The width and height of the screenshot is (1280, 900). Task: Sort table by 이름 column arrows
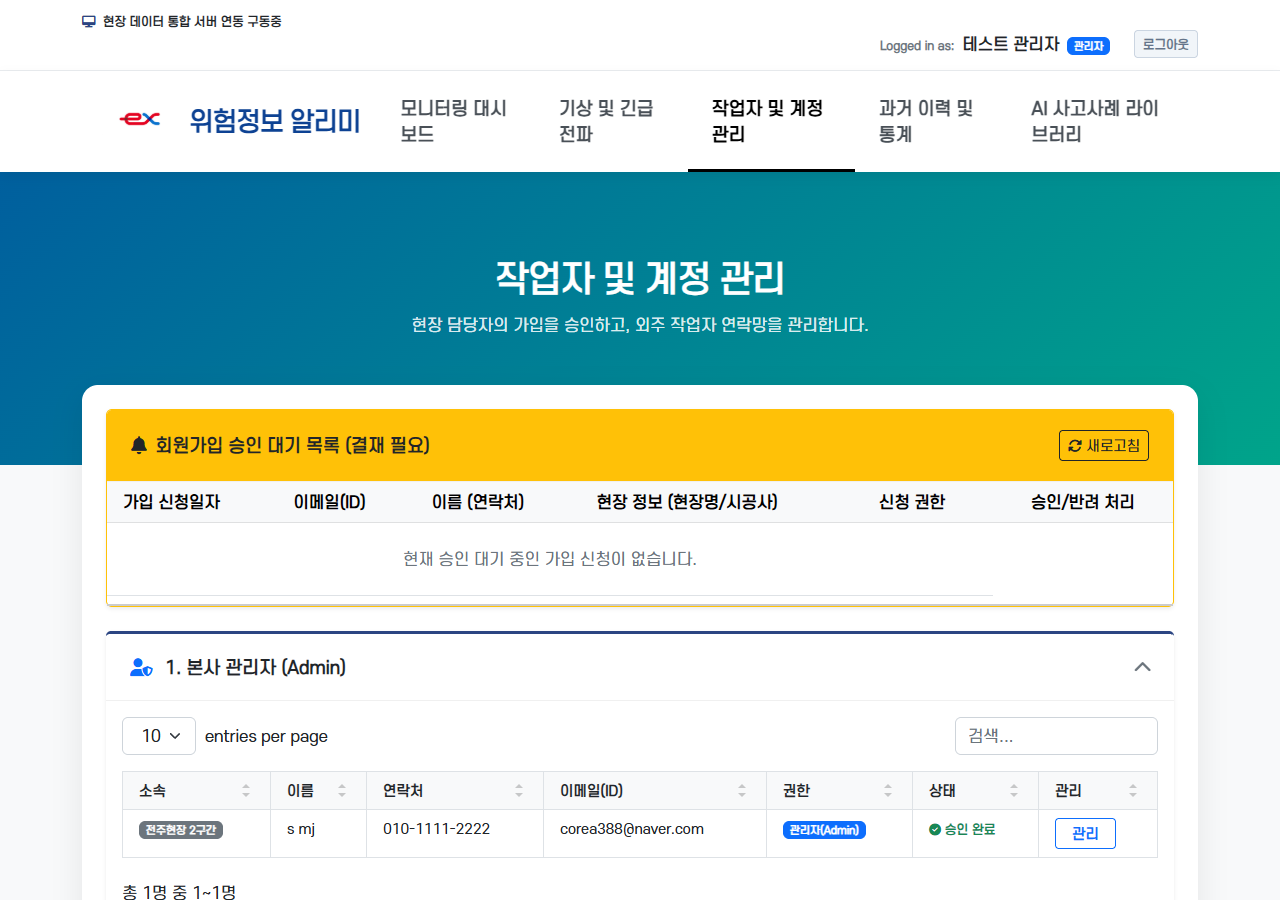click(x=342, y=791)
